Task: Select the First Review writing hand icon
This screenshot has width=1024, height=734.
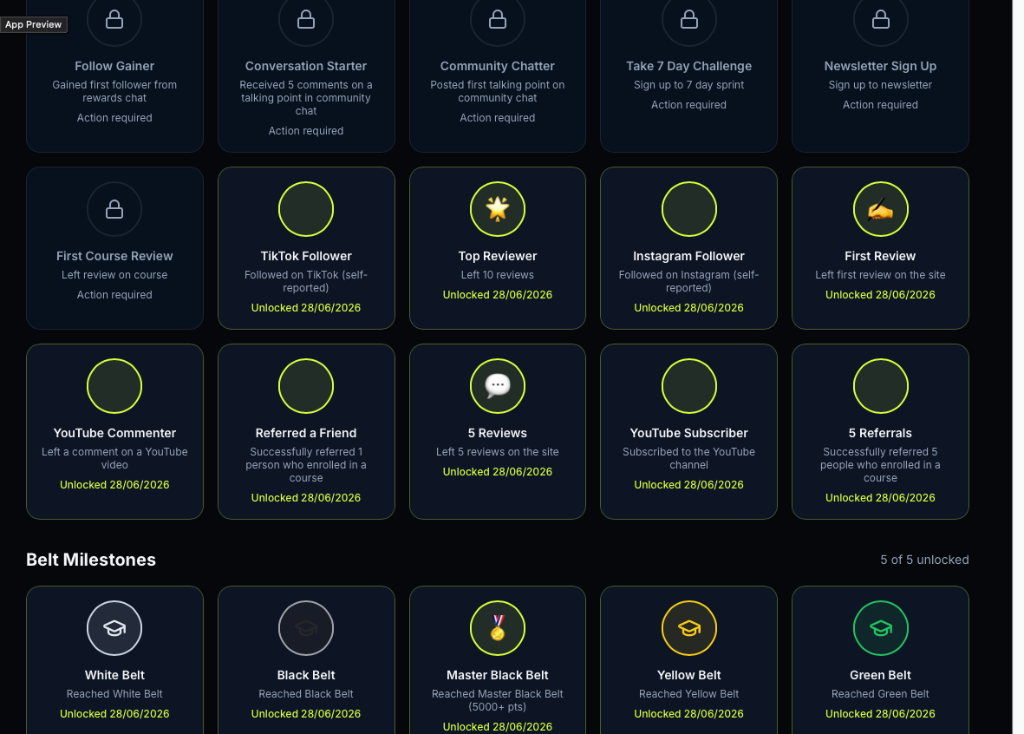Action: coord(880,209)
